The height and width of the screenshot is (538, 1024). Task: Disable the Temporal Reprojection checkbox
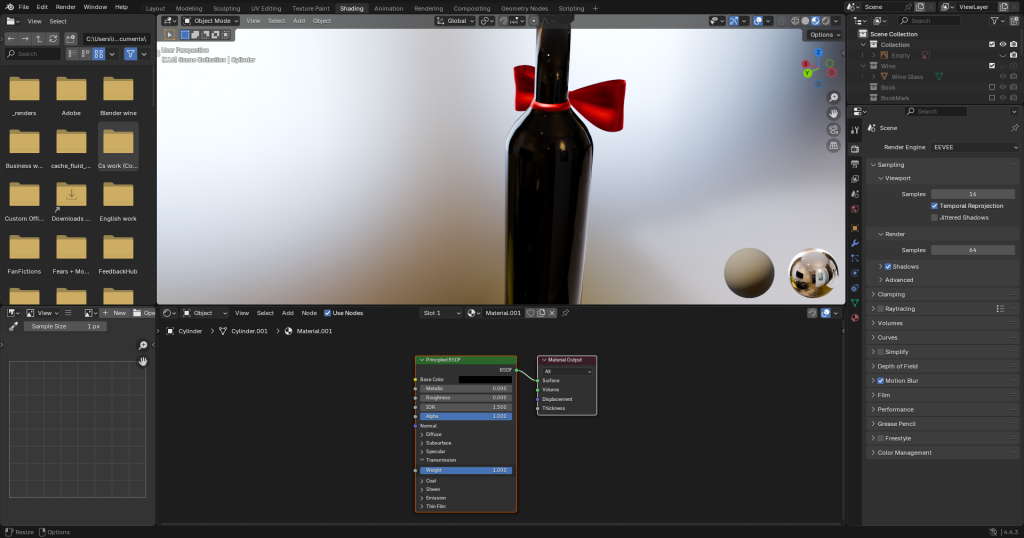pos(935,205)
